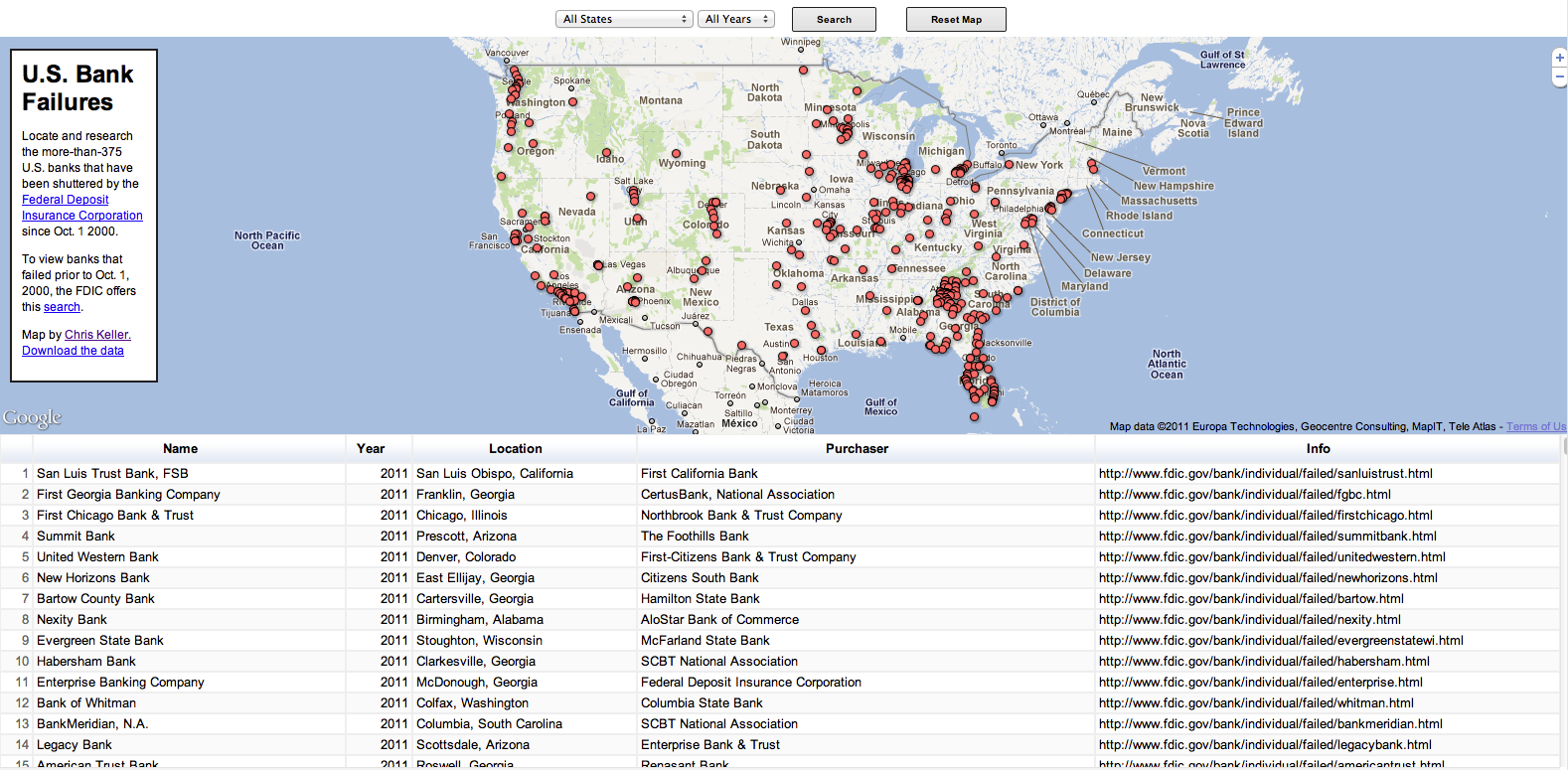Image resolution: width=1568 pixels, height=770 pixels.
Task: Open the Chris Keller author link
Action: tap(97, 335)
